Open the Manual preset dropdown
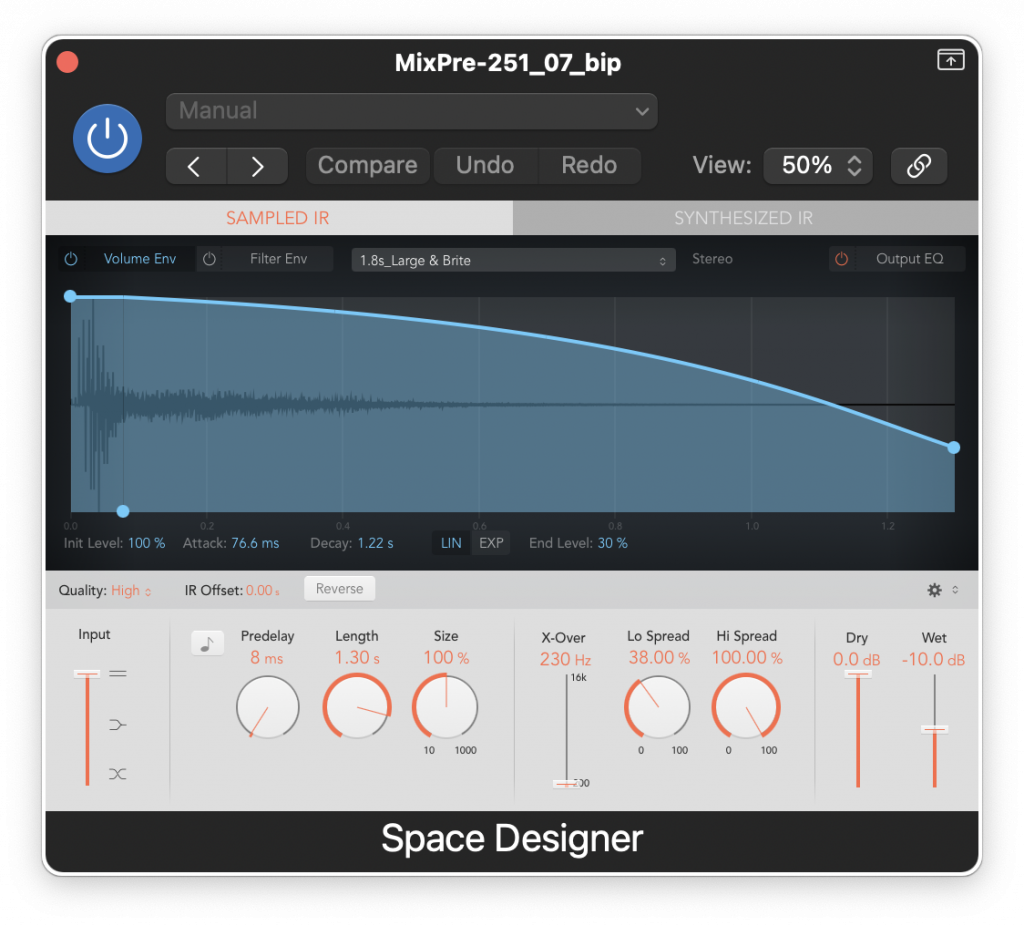This screenshot has width=1024, height=926. tap(411, 111)
